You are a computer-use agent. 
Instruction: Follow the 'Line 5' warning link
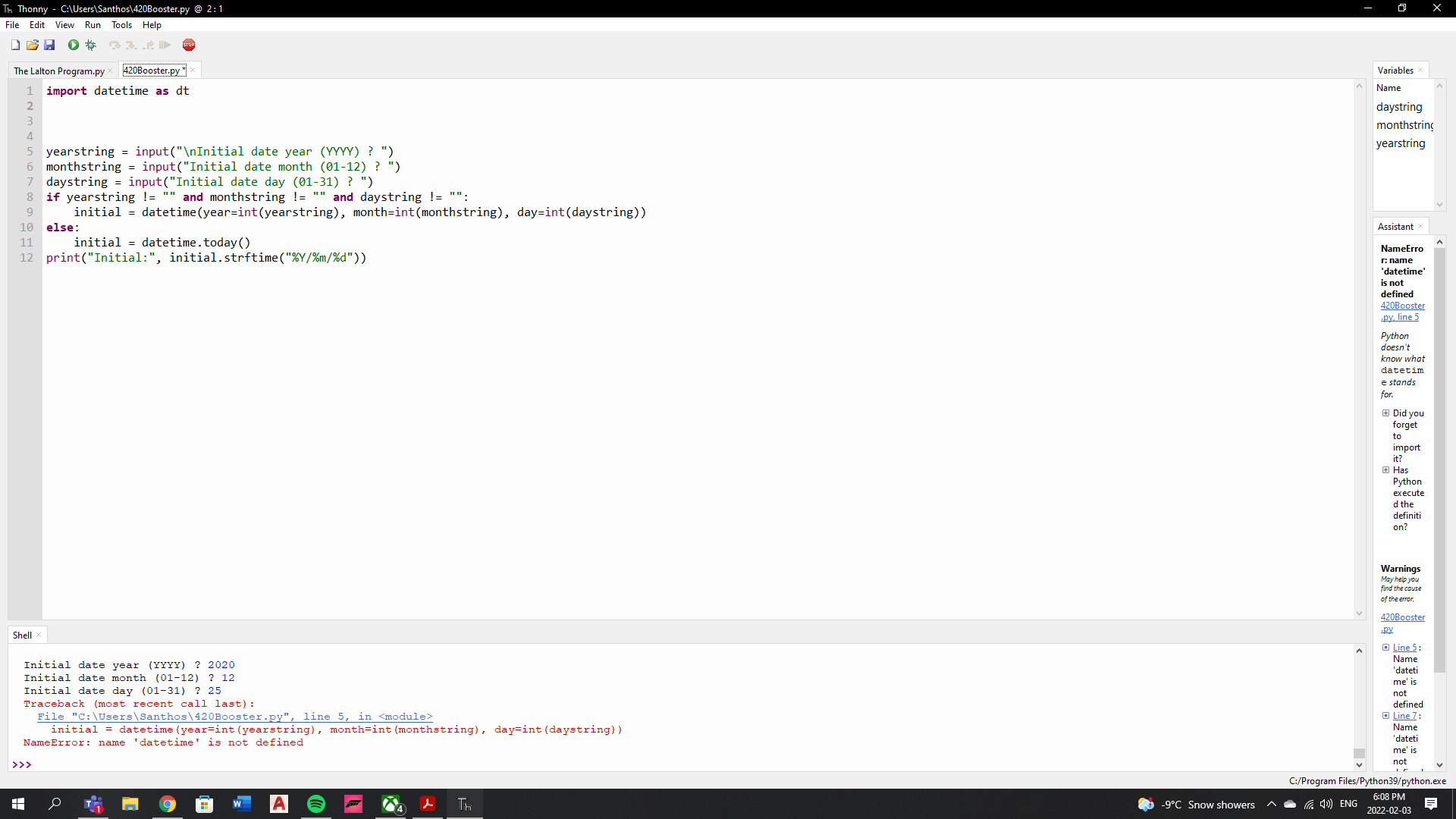pyautogui.click(x=1404, y=648)
